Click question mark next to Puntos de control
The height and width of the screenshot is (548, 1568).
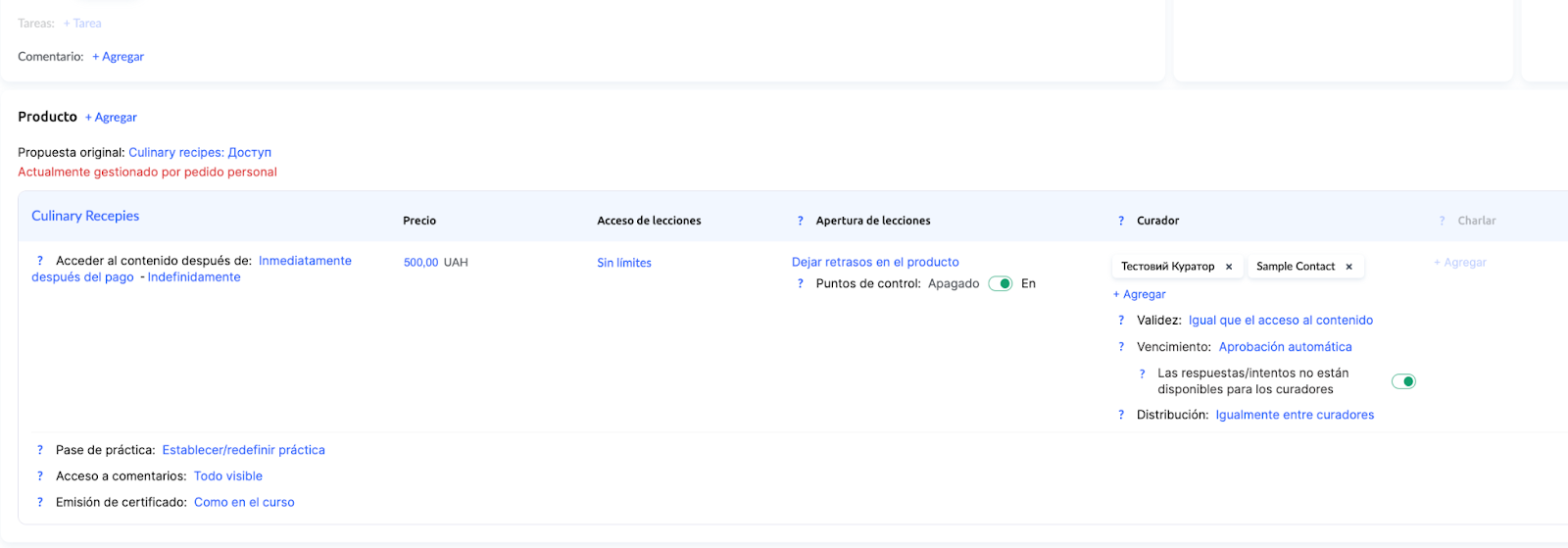point(800,284)
